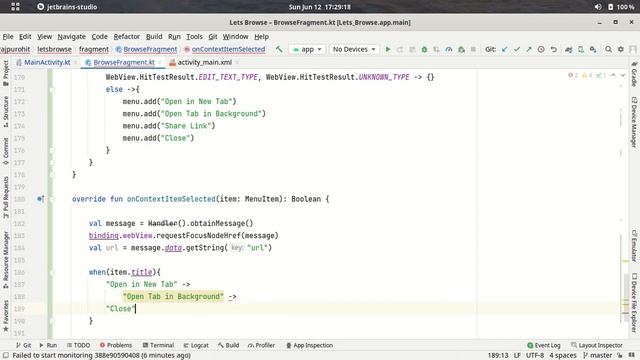Open the Git menu

tap(213, 37)
